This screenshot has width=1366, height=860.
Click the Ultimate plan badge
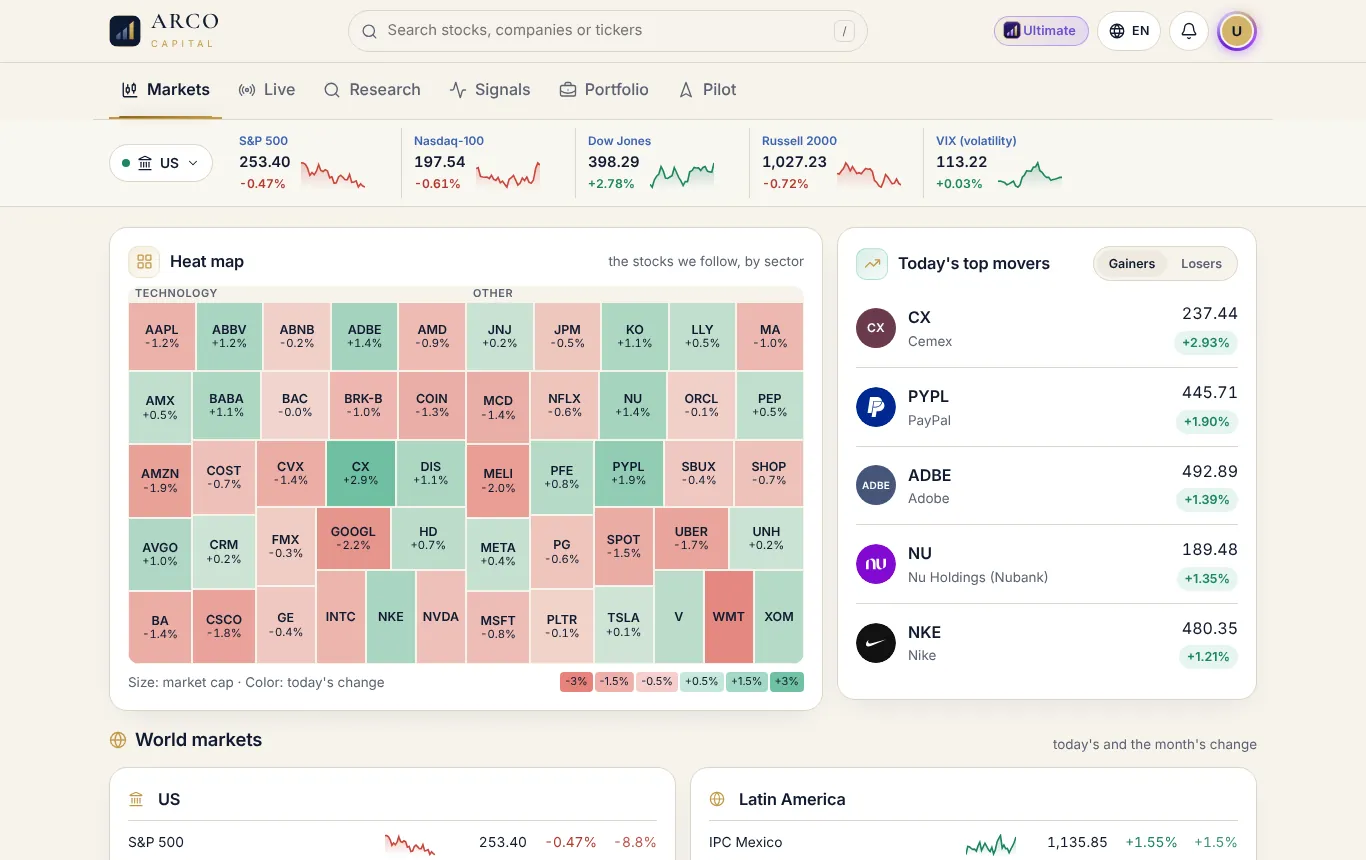tap(1041, 31)
